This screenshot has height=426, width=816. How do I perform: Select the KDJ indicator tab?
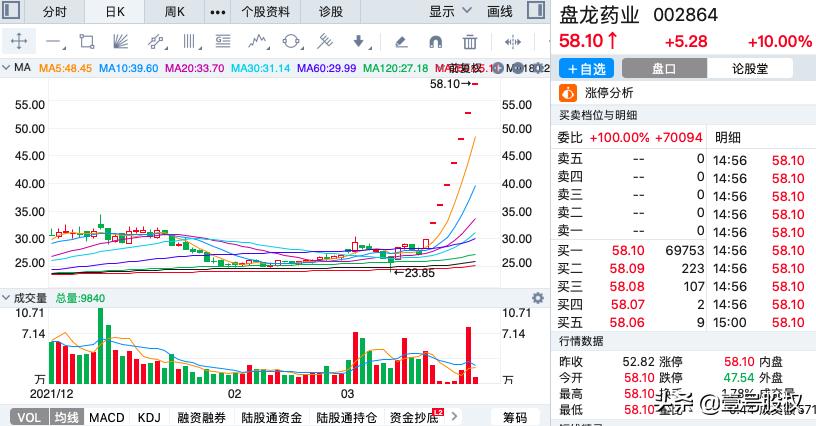[149, 417]
